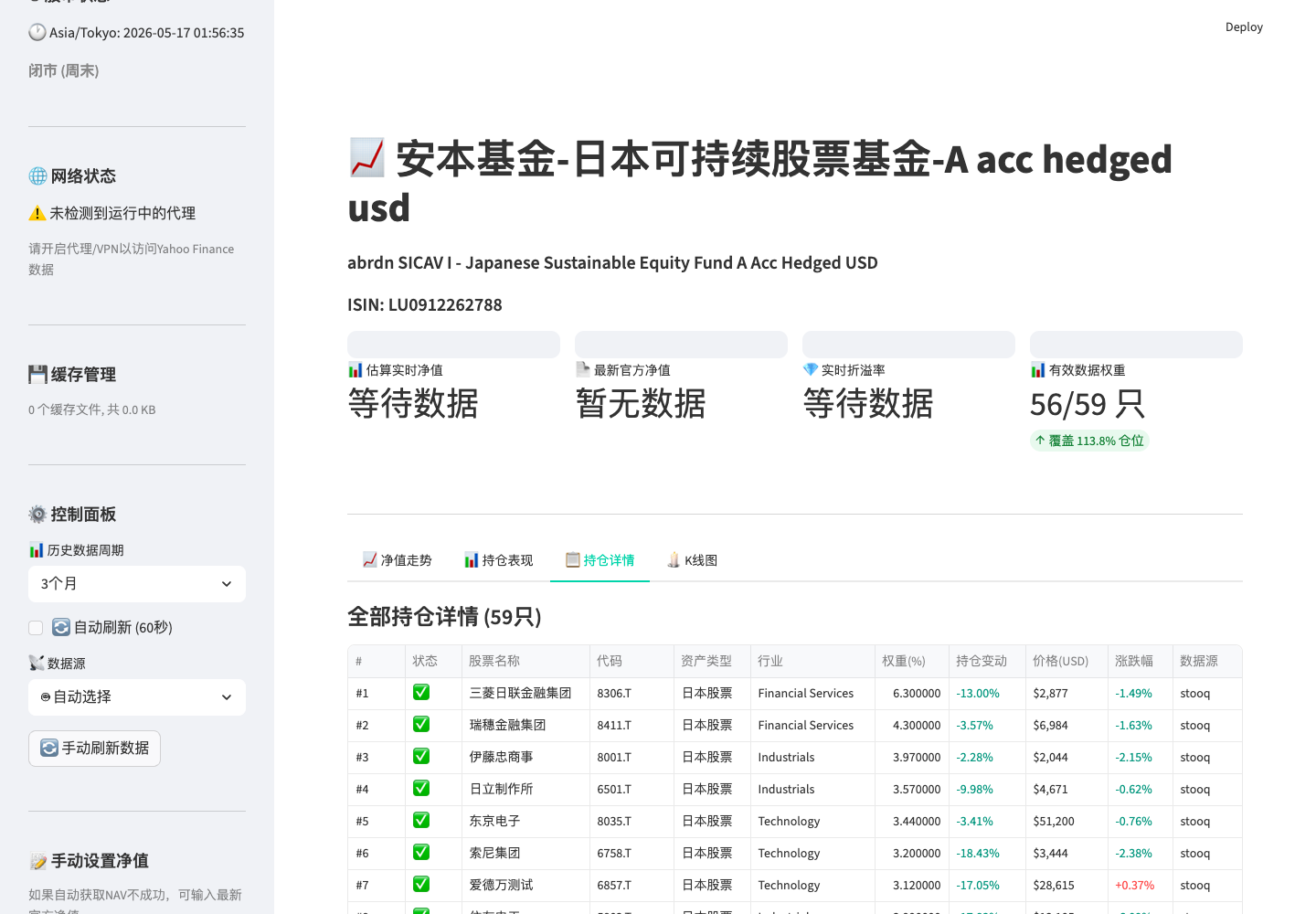Click the 56/59 只 metric value

(1088, 404)
